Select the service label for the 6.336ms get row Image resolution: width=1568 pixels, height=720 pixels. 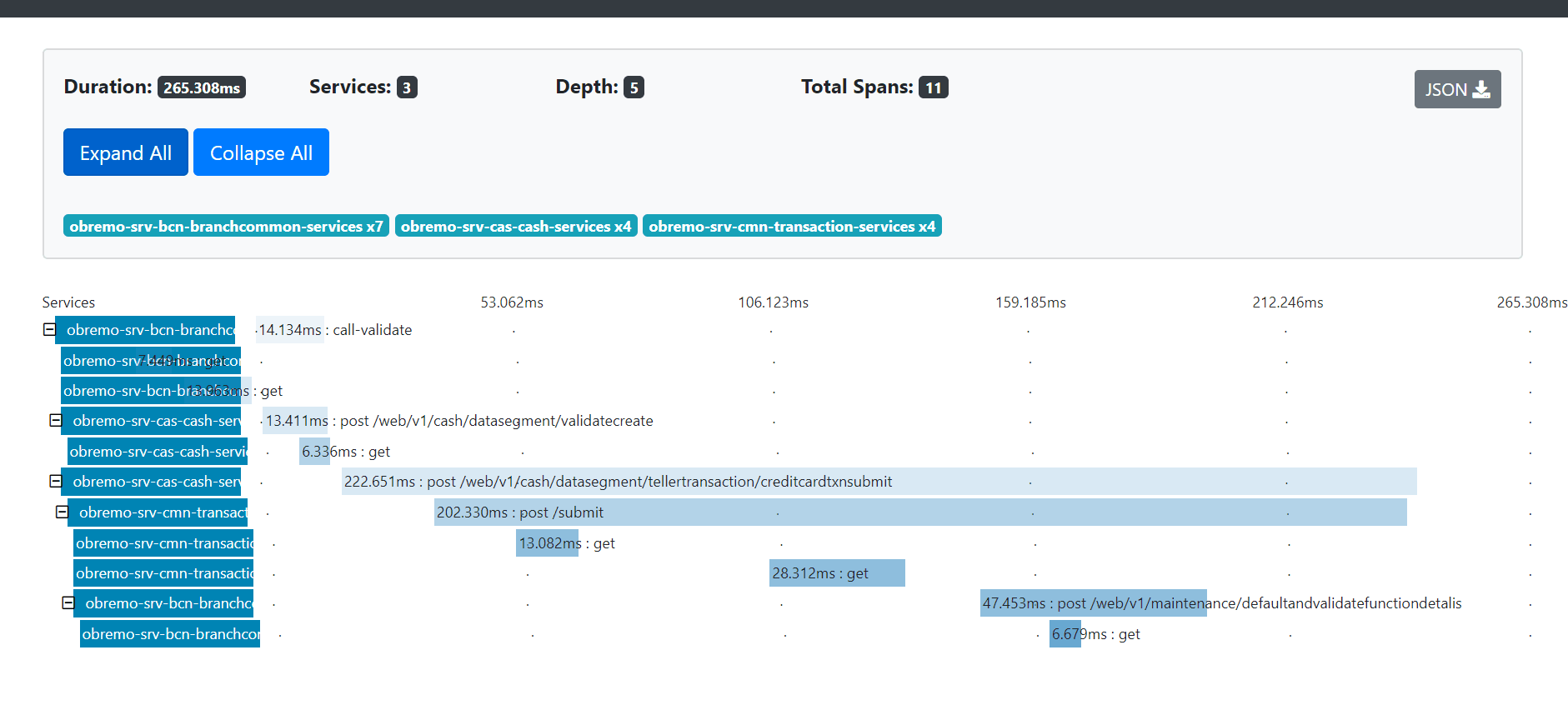pos(158,452)
